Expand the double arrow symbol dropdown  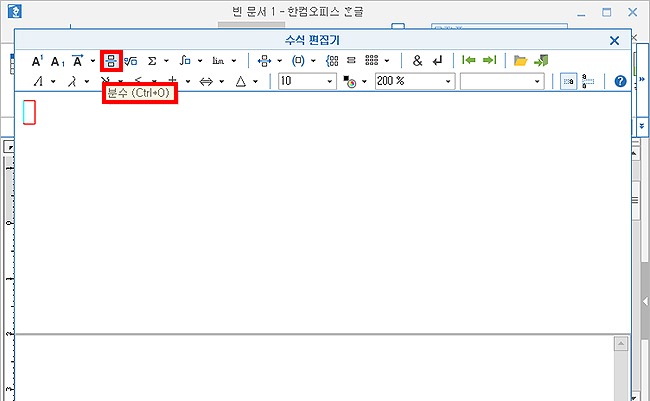222,81
